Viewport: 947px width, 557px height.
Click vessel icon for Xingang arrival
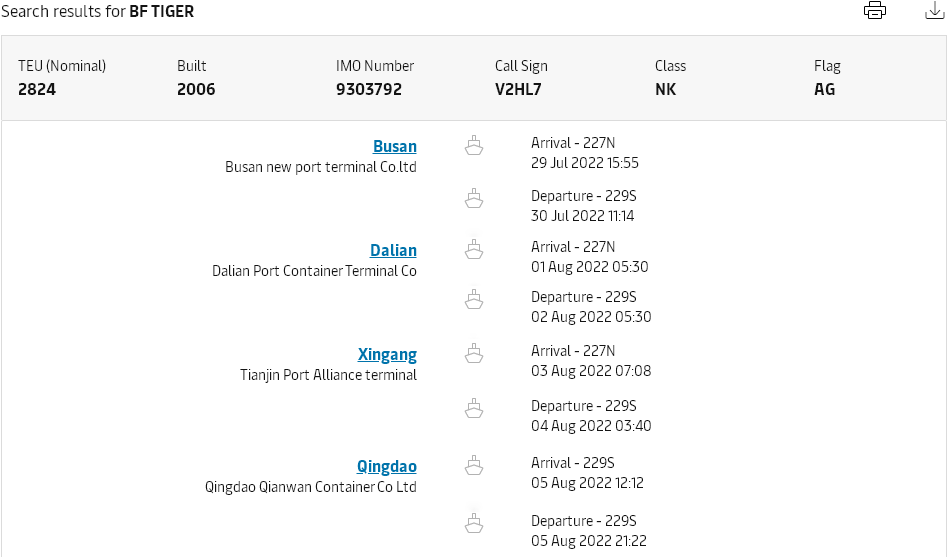474,353
